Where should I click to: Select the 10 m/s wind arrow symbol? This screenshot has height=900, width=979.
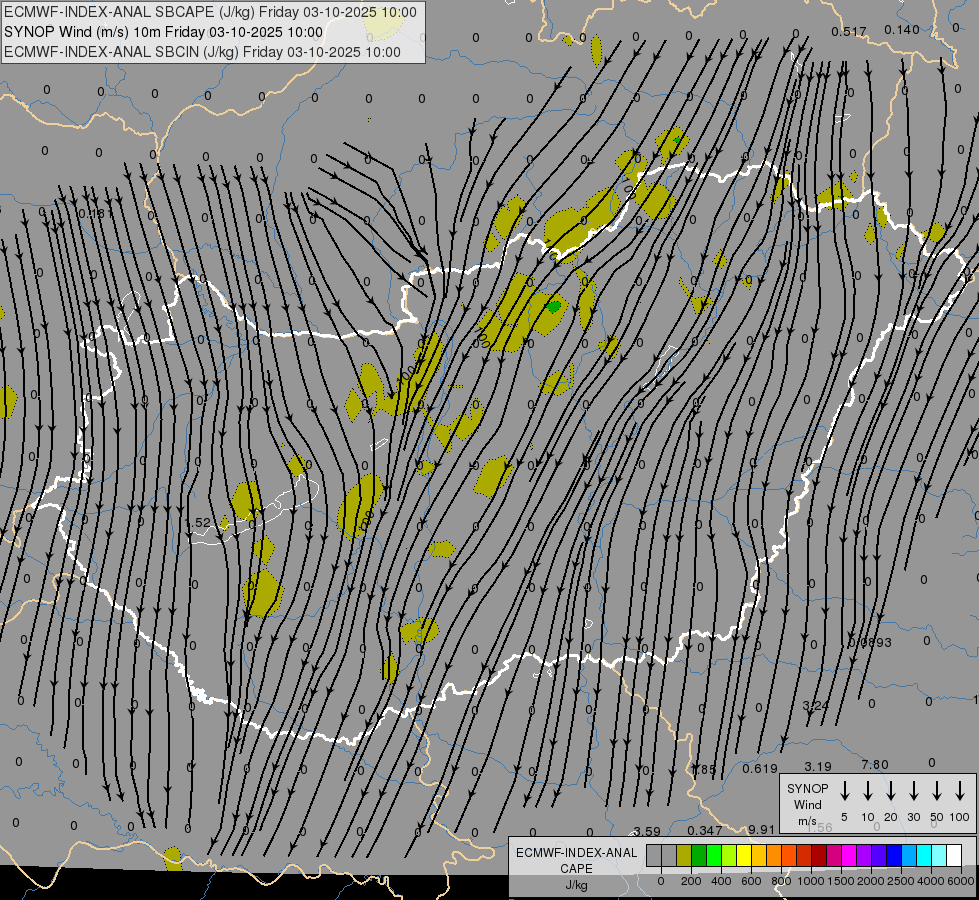(867, 791)
